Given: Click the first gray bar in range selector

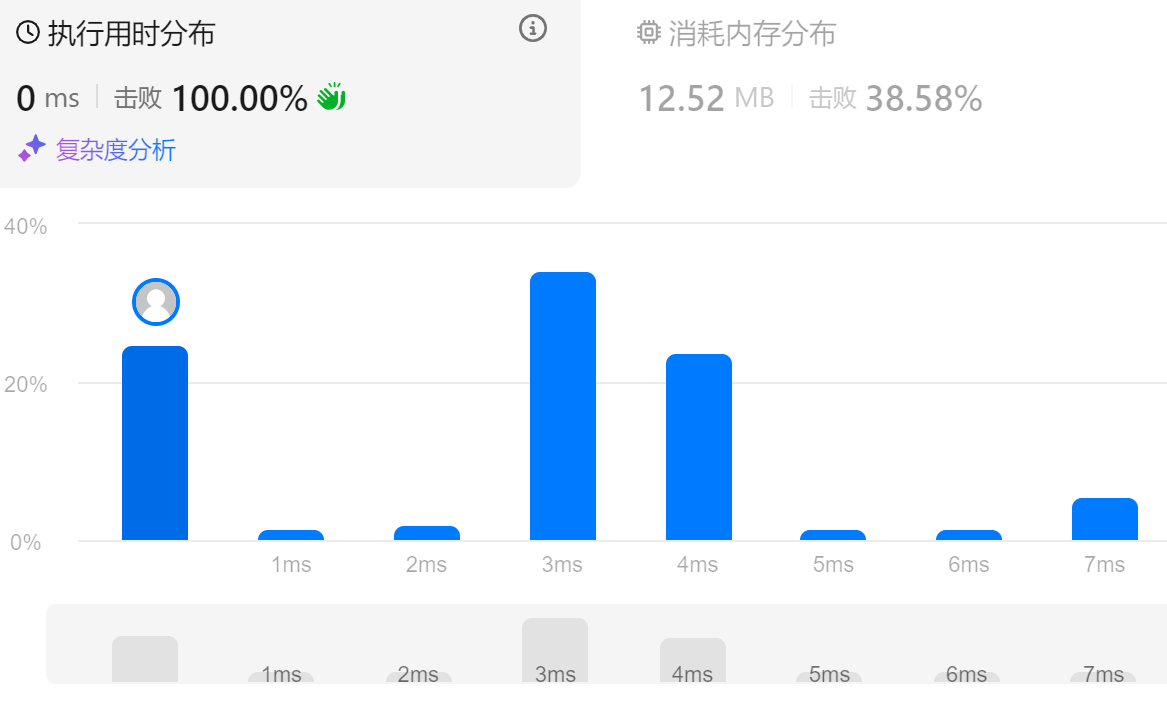Looking at the screenshot, I should pyautogui.click(x=144, y=659).
